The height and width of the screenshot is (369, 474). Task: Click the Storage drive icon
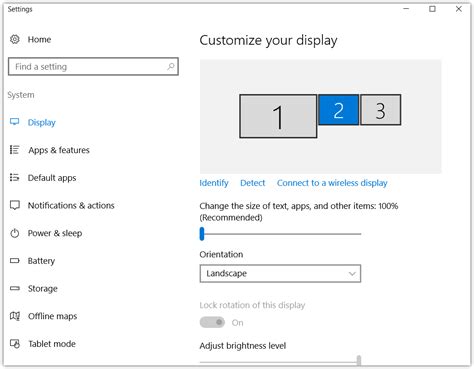(x=15, y=288)
